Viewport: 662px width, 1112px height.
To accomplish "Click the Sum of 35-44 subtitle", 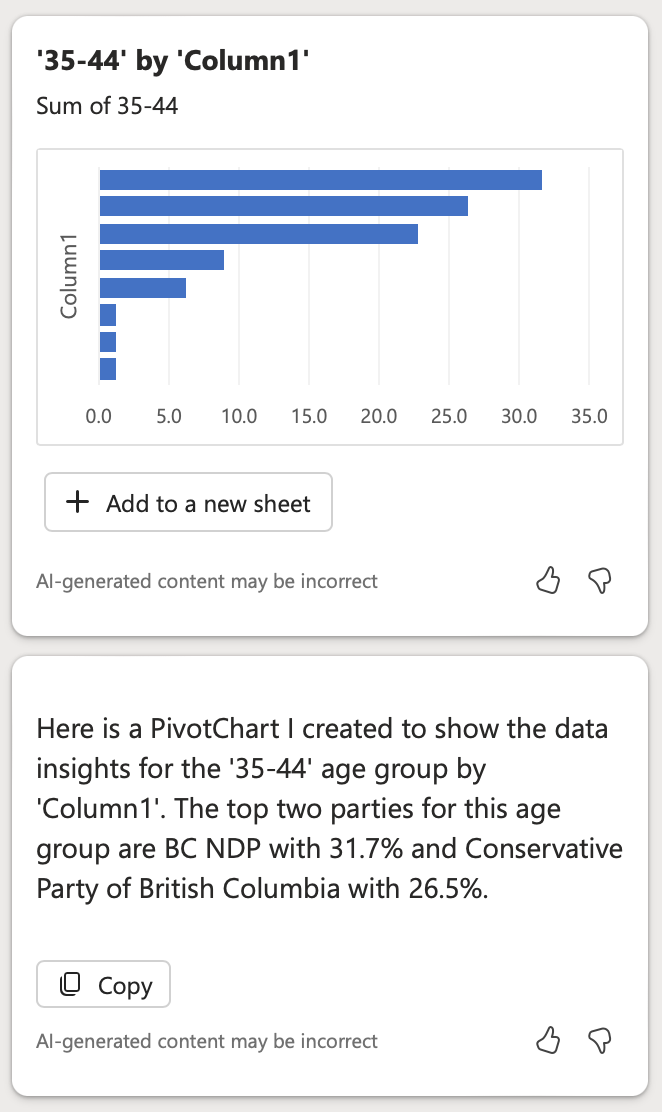I will [107, 106].
